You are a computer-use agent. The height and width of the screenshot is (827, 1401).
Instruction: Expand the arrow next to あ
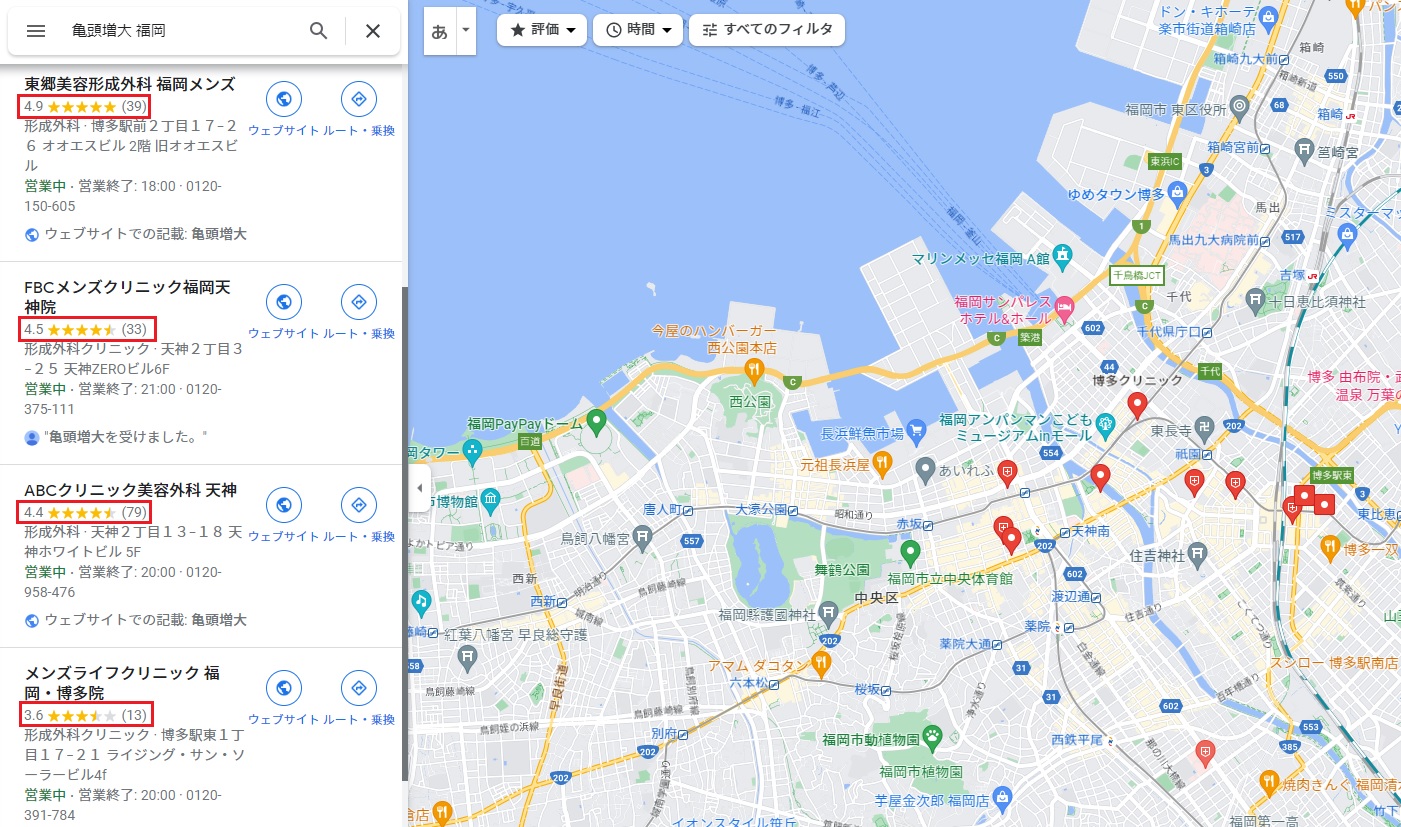coord(465,31)
